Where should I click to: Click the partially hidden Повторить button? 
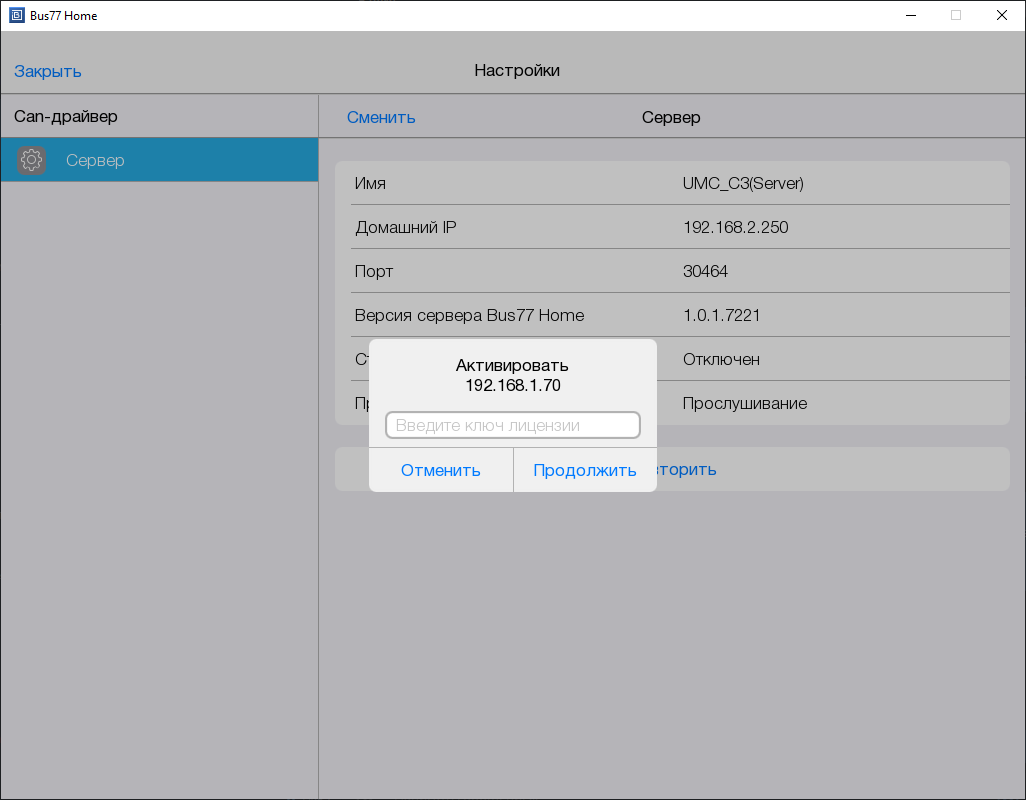coord(690,469)
